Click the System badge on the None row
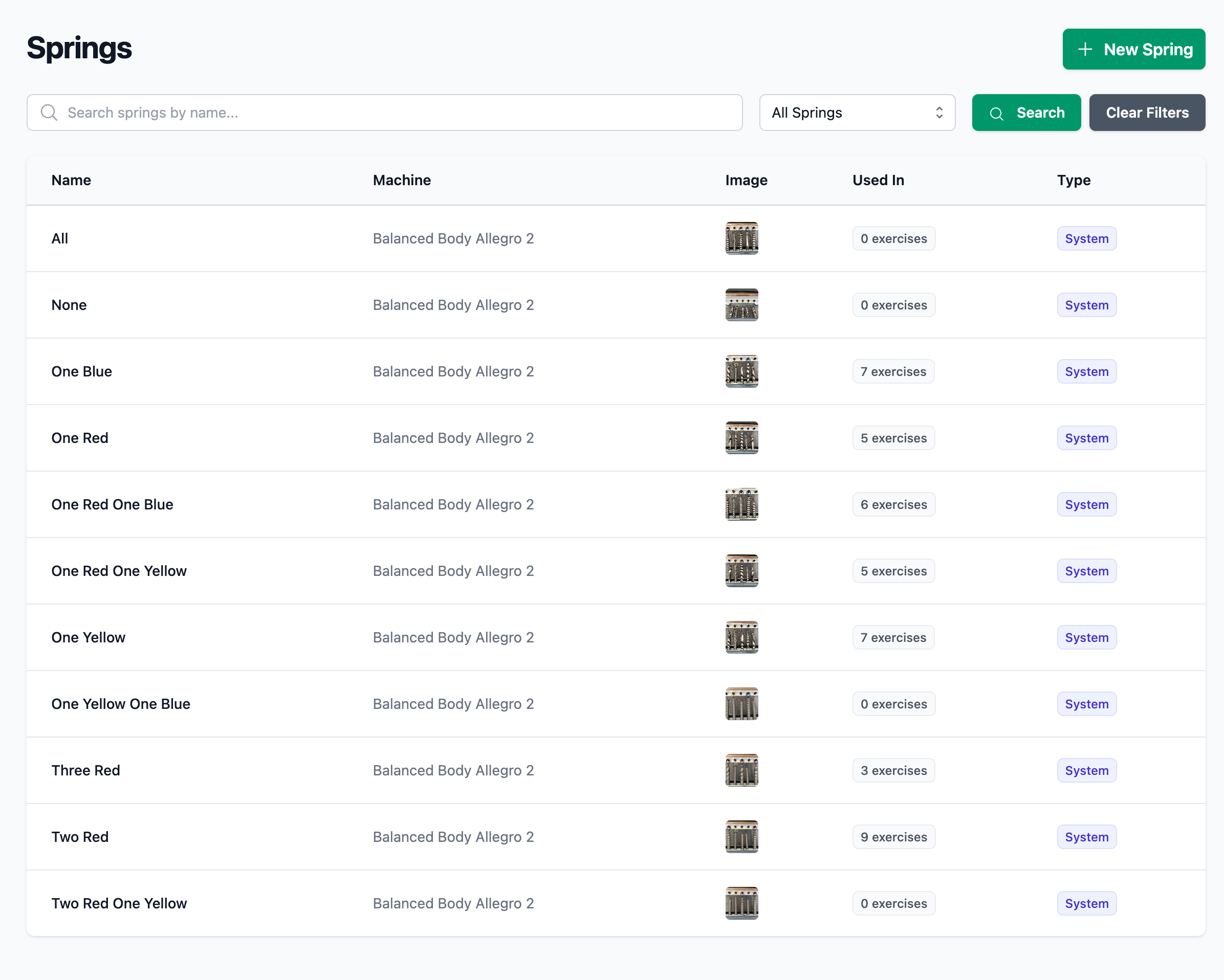1224x980 pixels. [x=1086, y=305]
